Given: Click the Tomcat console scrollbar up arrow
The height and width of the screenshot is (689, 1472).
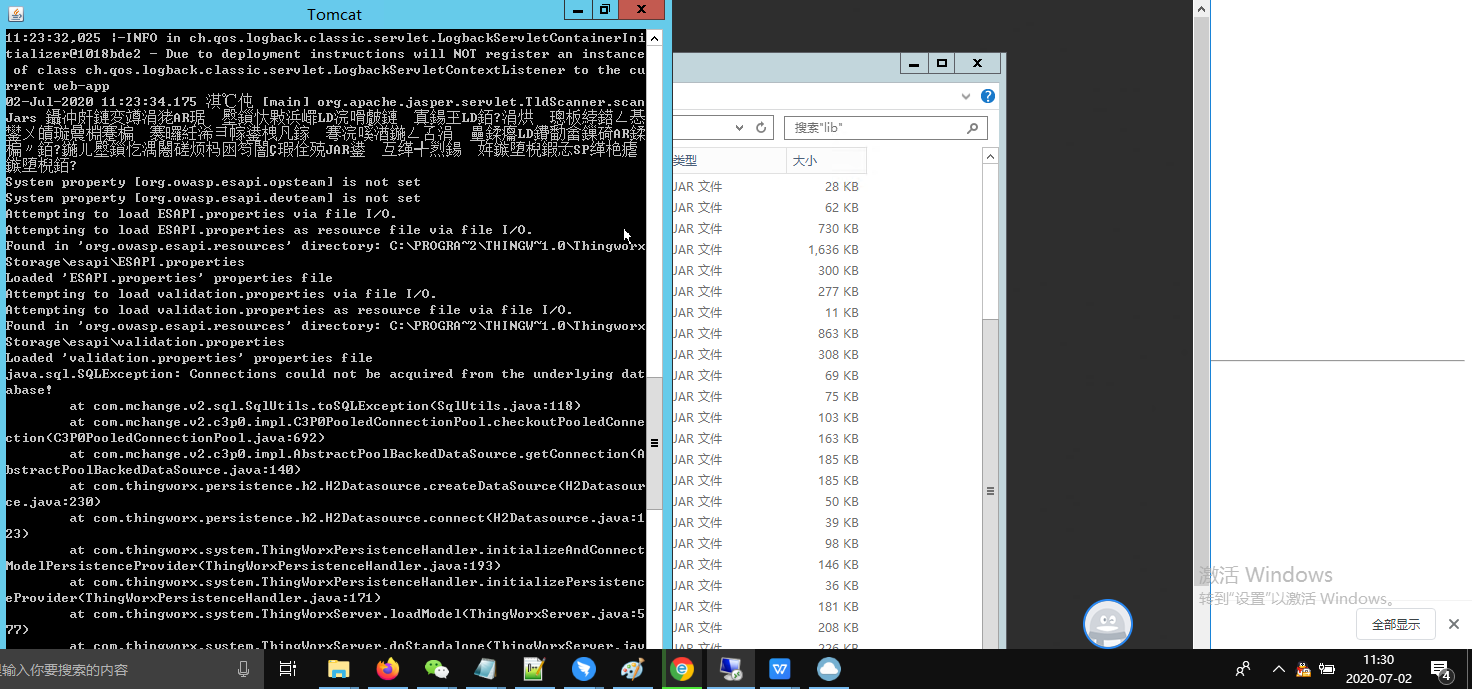Looking at the screenshot, I should click(654, 39).
